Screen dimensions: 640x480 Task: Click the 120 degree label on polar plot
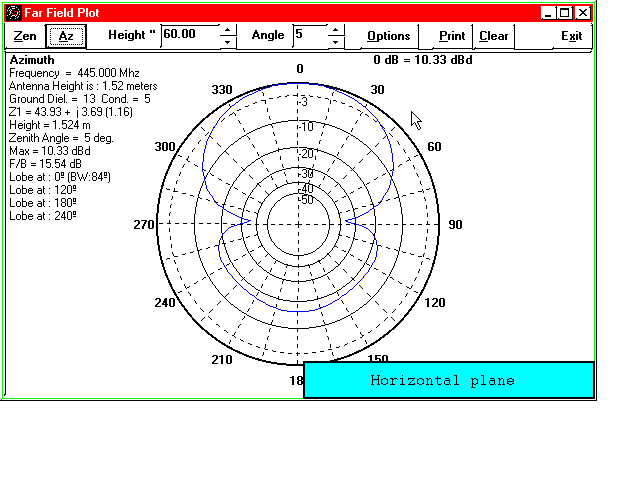[435, 303]
